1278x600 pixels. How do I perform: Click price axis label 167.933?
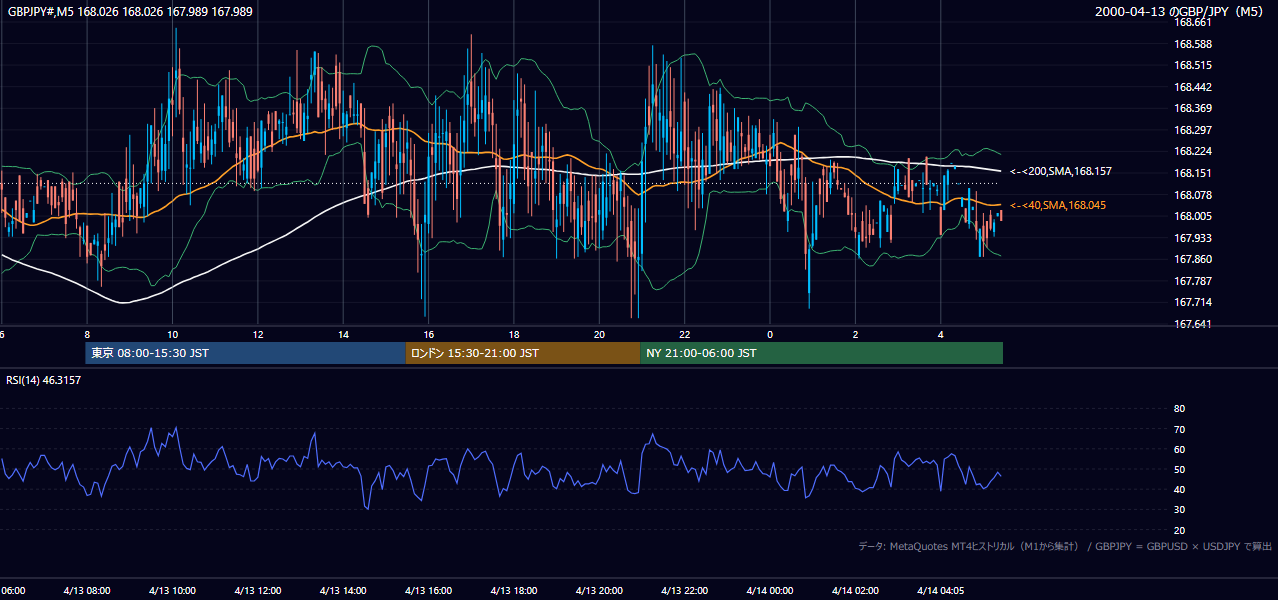[1192, 238]
